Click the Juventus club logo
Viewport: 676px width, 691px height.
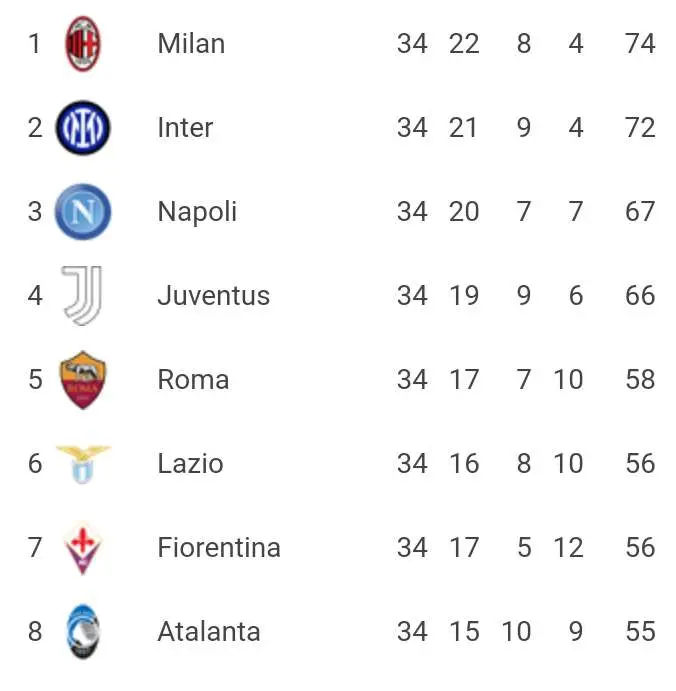pyautogui.click(x=83, y=295)
